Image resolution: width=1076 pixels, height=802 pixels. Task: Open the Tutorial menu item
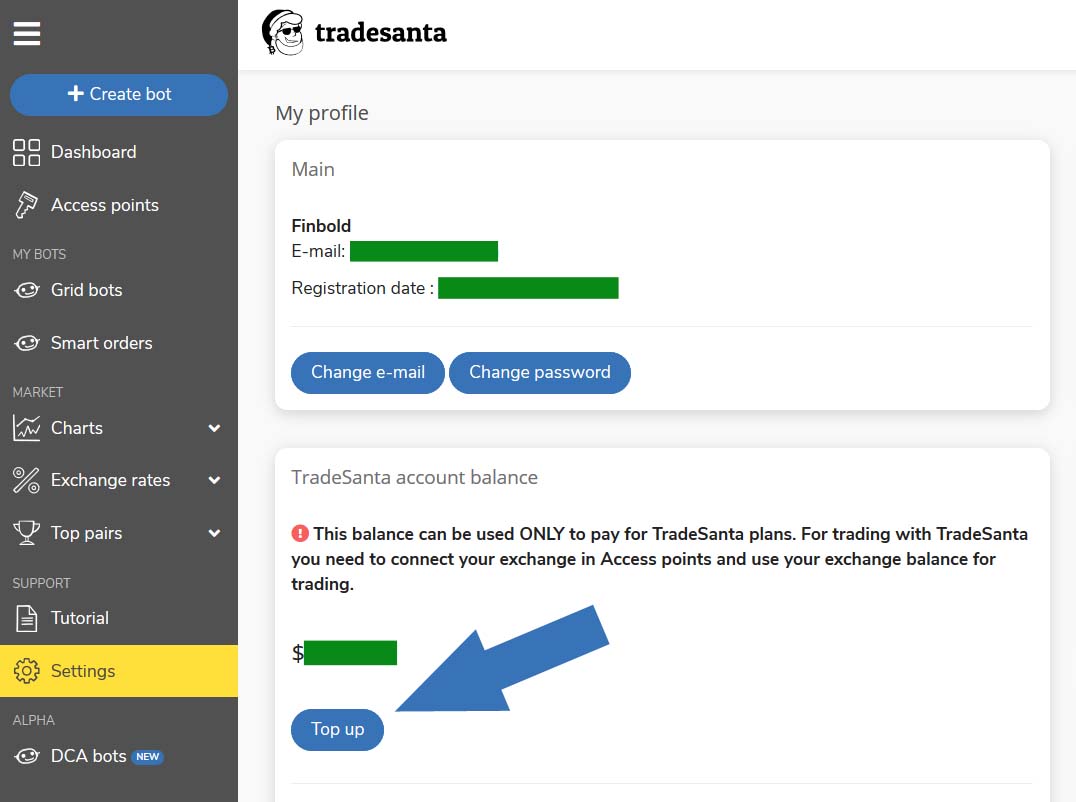79,618
